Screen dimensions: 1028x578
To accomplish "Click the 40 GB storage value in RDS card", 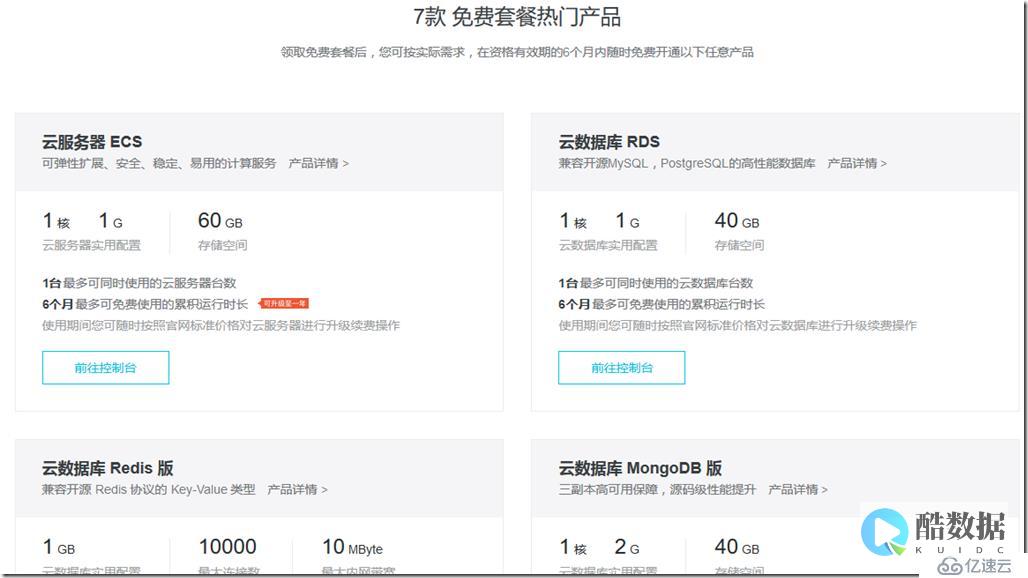I will click(737, 221).
